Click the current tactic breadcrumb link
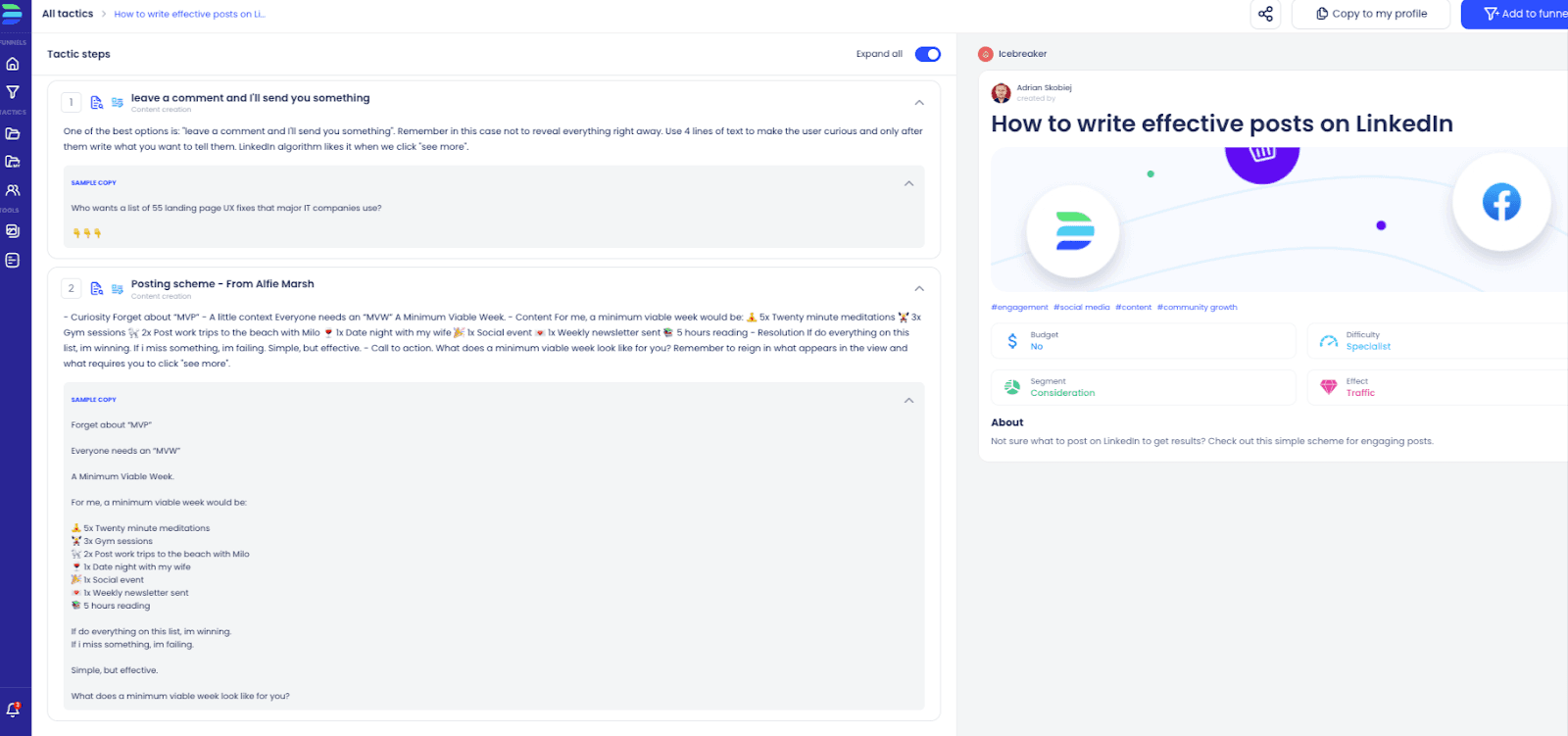Viewport: 1568px width, 736px height. (x=189, y=14)
